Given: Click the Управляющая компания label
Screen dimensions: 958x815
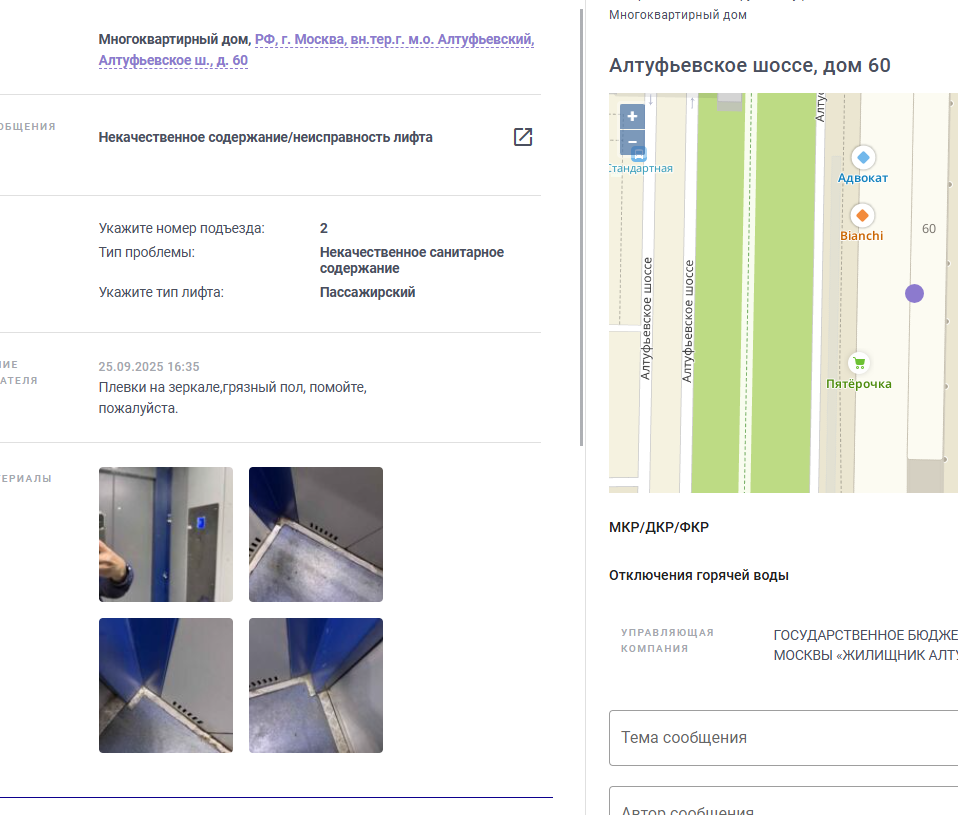Looking at the screenshot, I should tap(667, 640).
